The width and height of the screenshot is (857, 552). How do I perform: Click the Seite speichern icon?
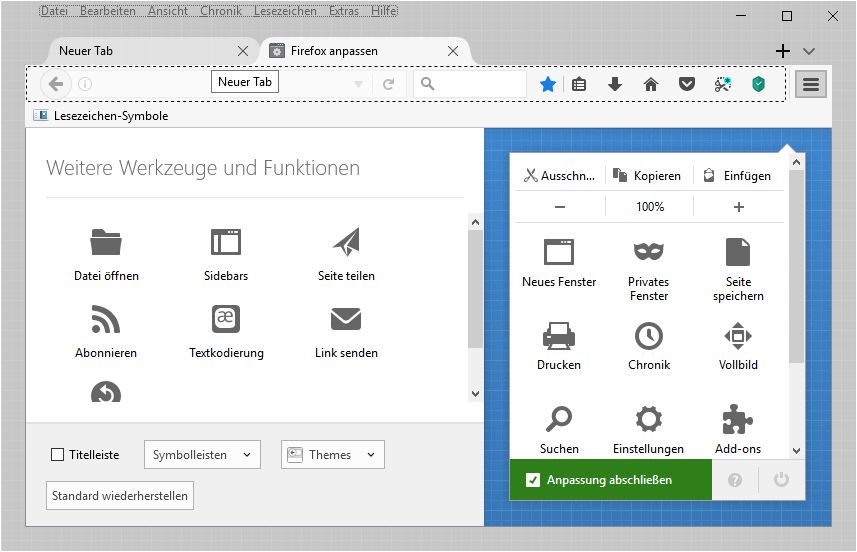pos(738,252)
